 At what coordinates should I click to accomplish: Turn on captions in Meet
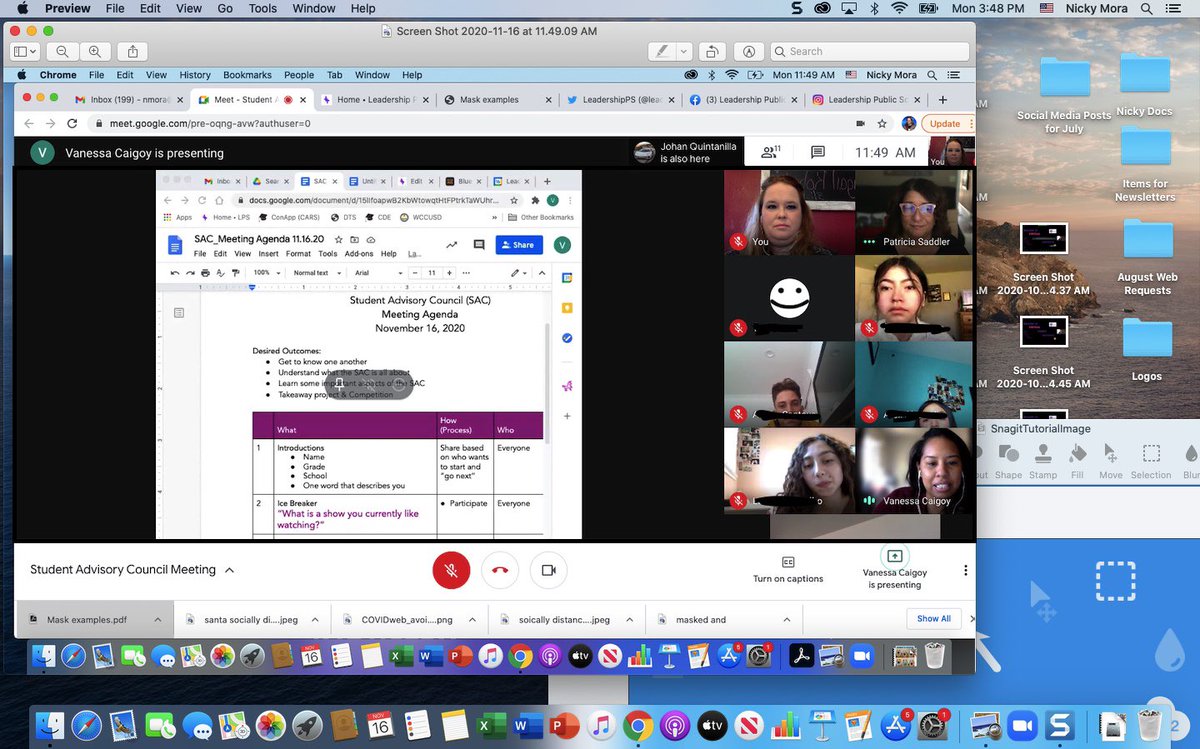(x=788, y=570)
